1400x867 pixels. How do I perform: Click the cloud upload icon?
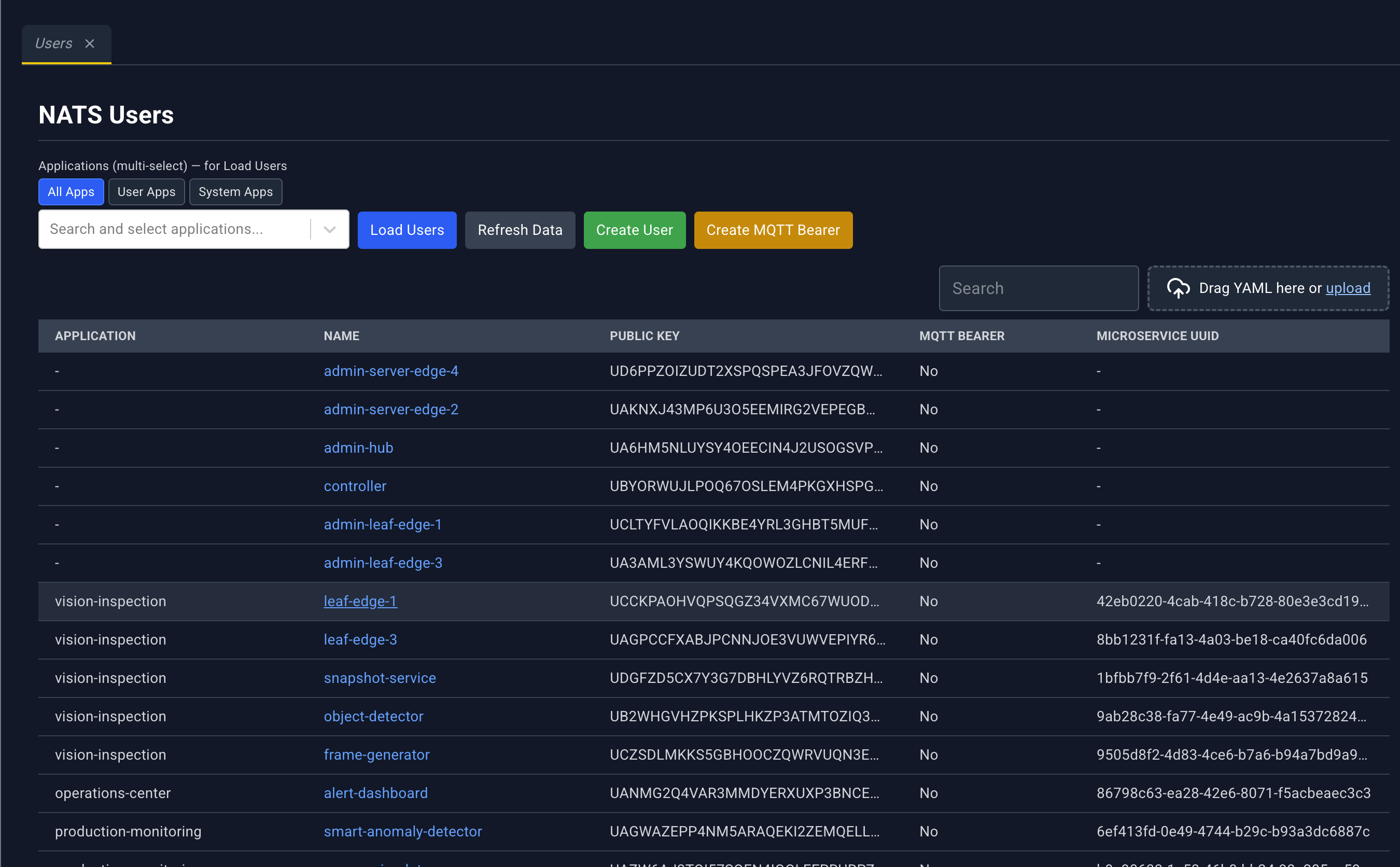[1178, 288]
